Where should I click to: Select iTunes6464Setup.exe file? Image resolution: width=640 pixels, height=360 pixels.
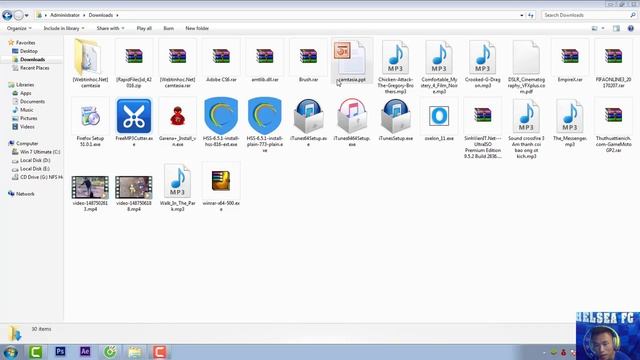click(352, 122)
